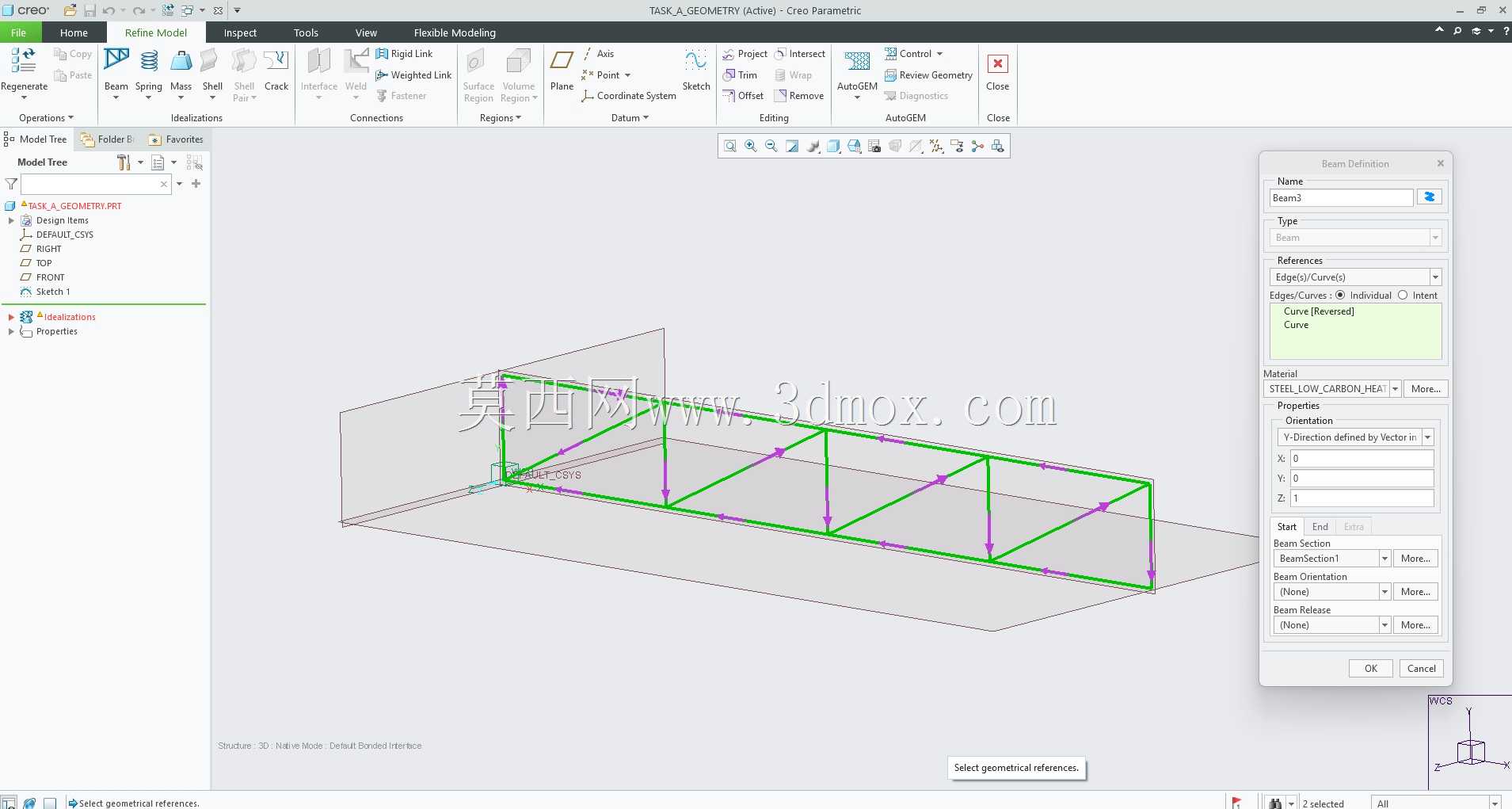Expand the Idealizations tree node
The height and width of the screenshot is (809, 1512).
click(x=11, y=317)
